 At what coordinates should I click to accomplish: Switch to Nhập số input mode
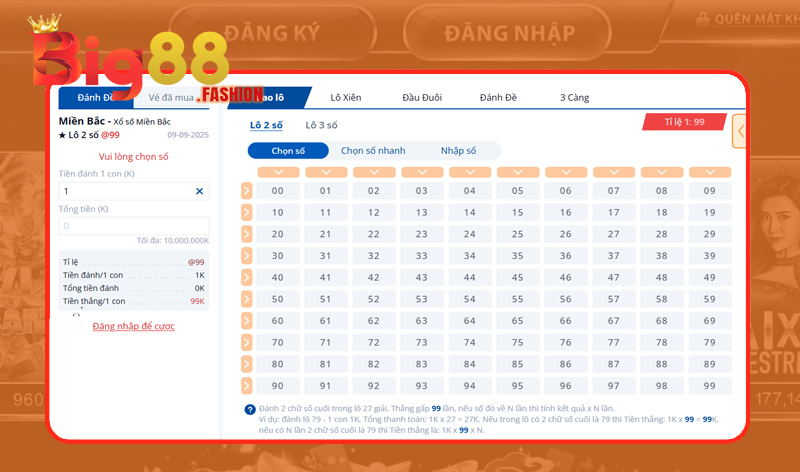tap(458, 151)
